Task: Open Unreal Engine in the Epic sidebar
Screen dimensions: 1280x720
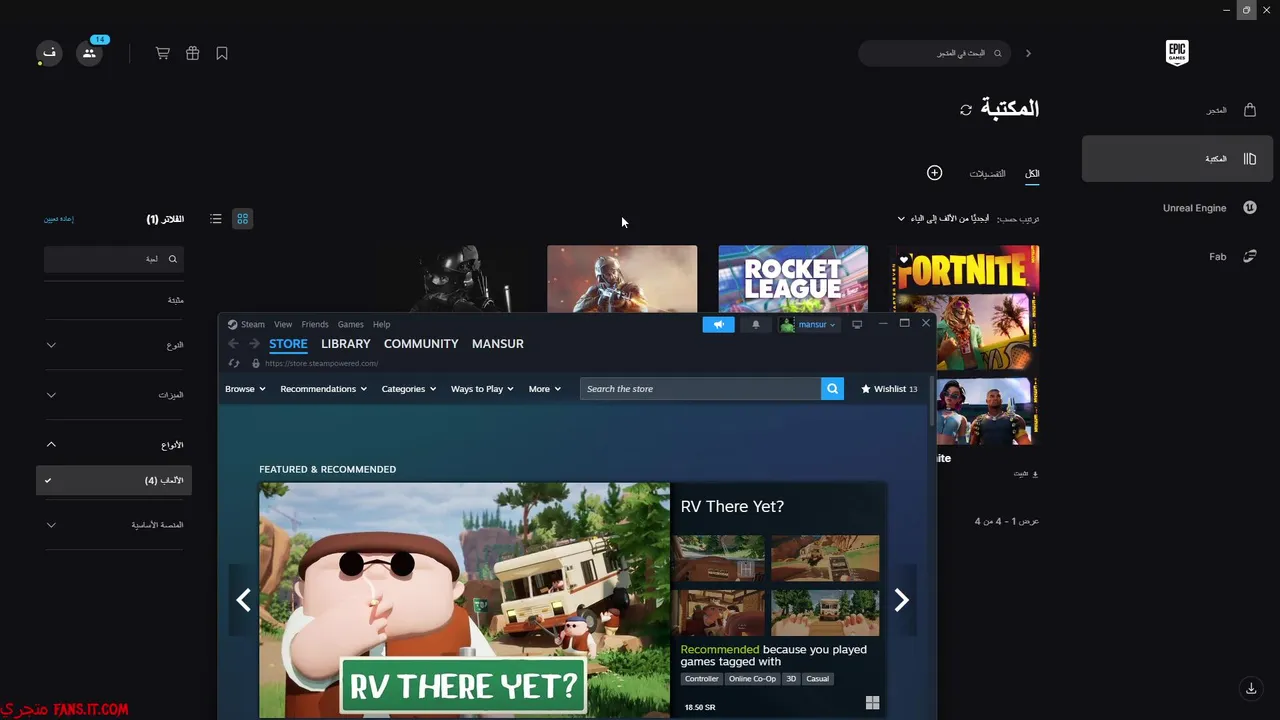Action: coord(1177,208)
